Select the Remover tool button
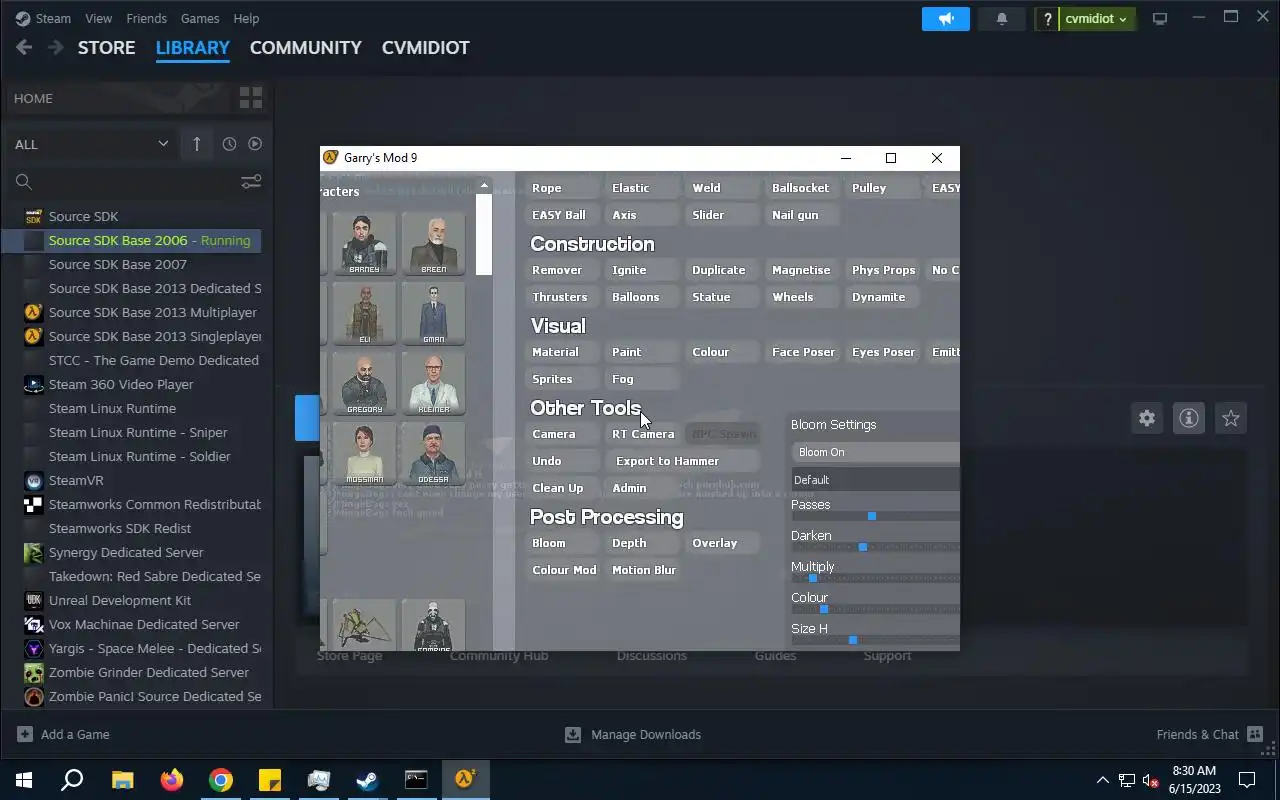 point(561,270)
